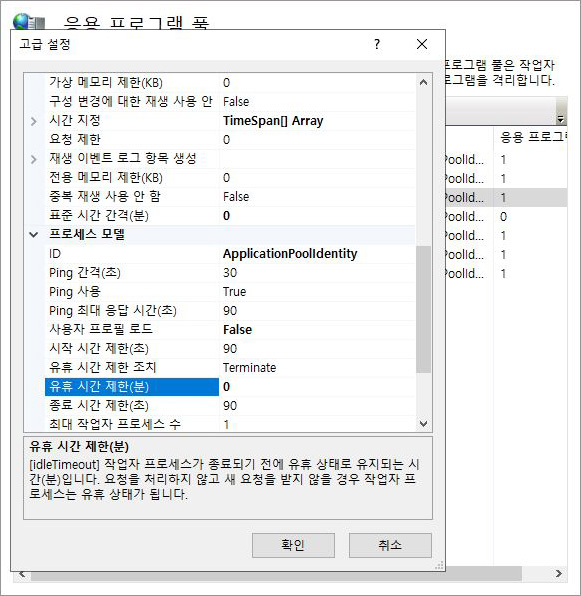
Task: Click the horizontal scroll right arrow in background window
Action: [558, 573]
